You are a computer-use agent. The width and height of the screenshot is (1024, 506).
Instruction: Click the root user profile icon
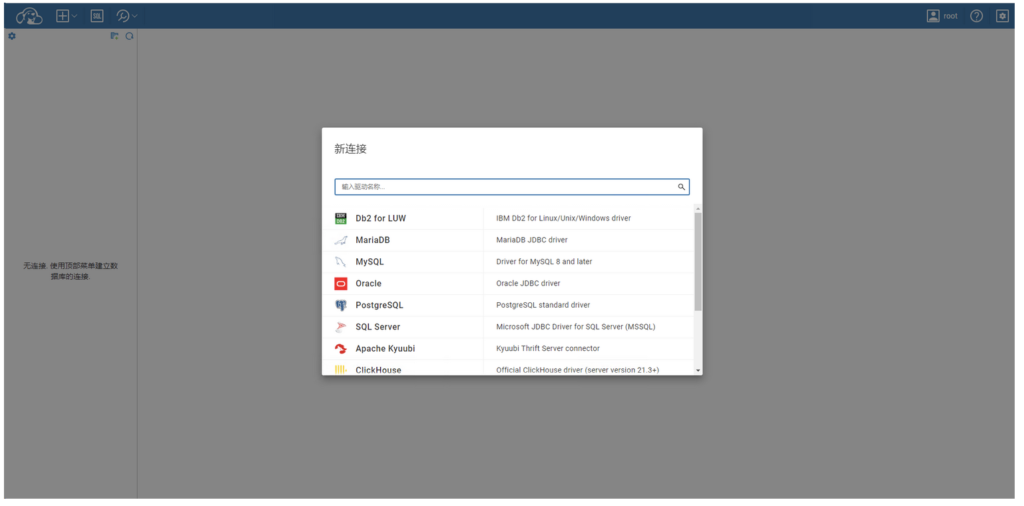click(x=933, y=16)
